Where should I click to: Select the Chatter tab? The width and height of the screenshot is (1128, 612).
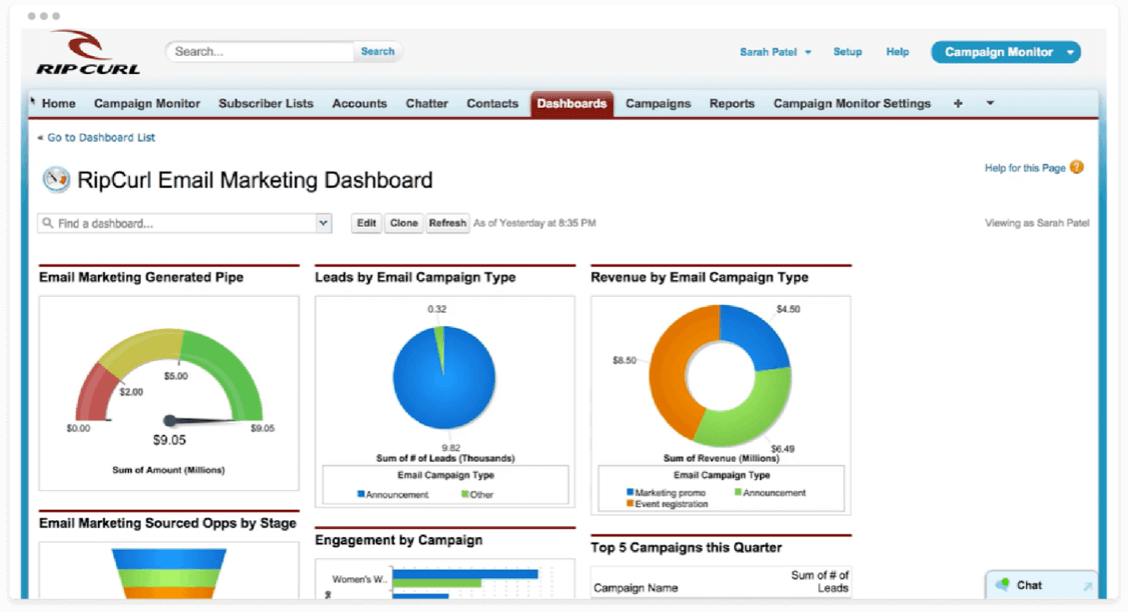426,103
